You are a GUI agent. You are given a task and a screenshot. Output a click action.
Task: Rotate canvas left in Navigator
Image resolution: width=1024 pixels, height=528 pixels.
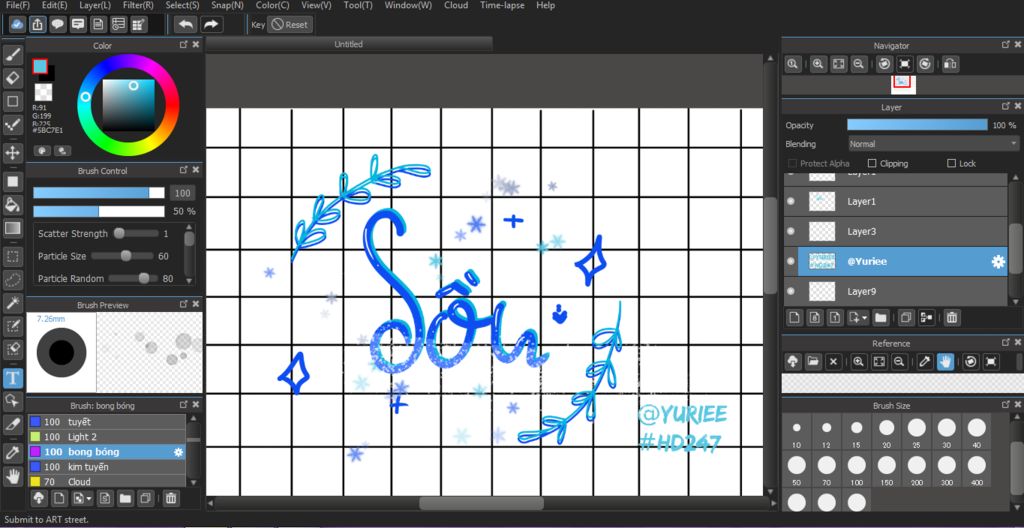[884, 64]
